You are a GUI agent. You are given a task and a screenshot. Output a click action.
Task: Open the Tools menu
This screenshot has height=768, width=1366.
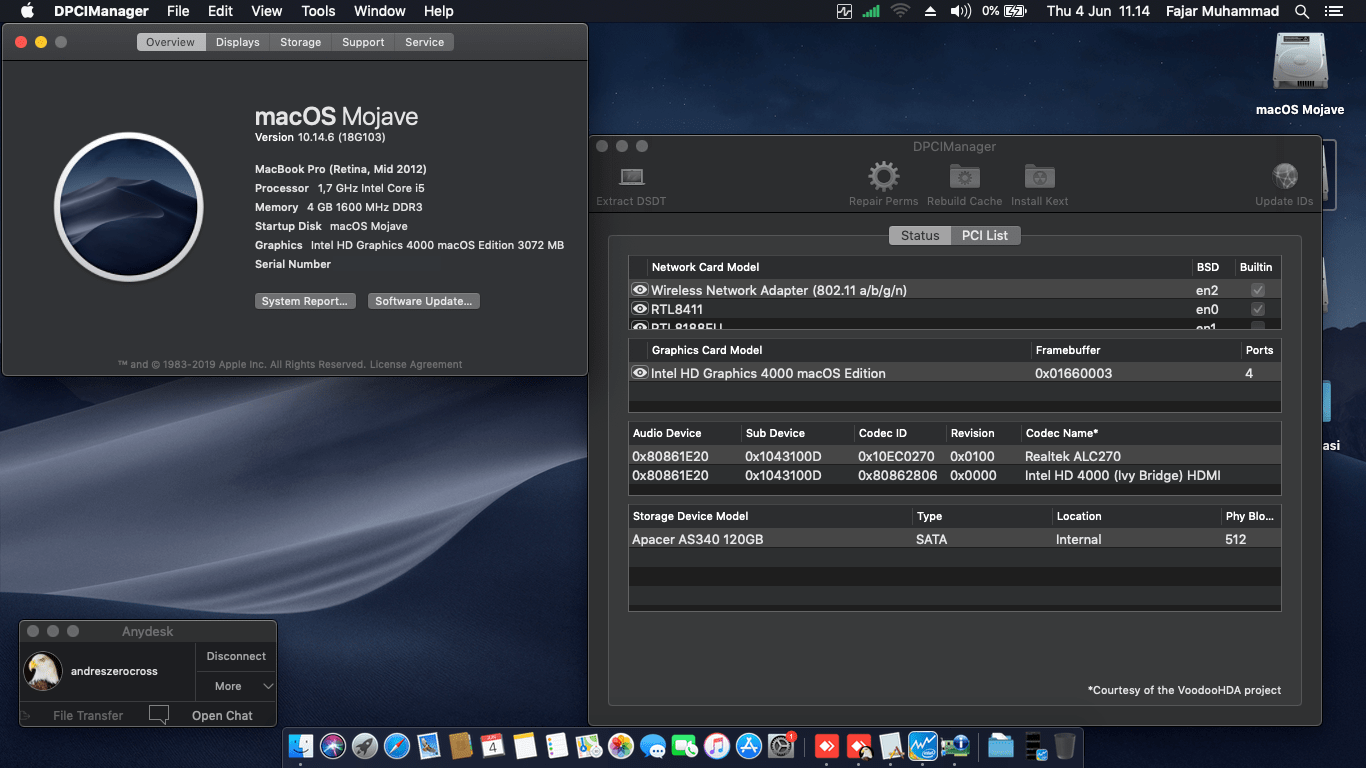coord(318,11)
